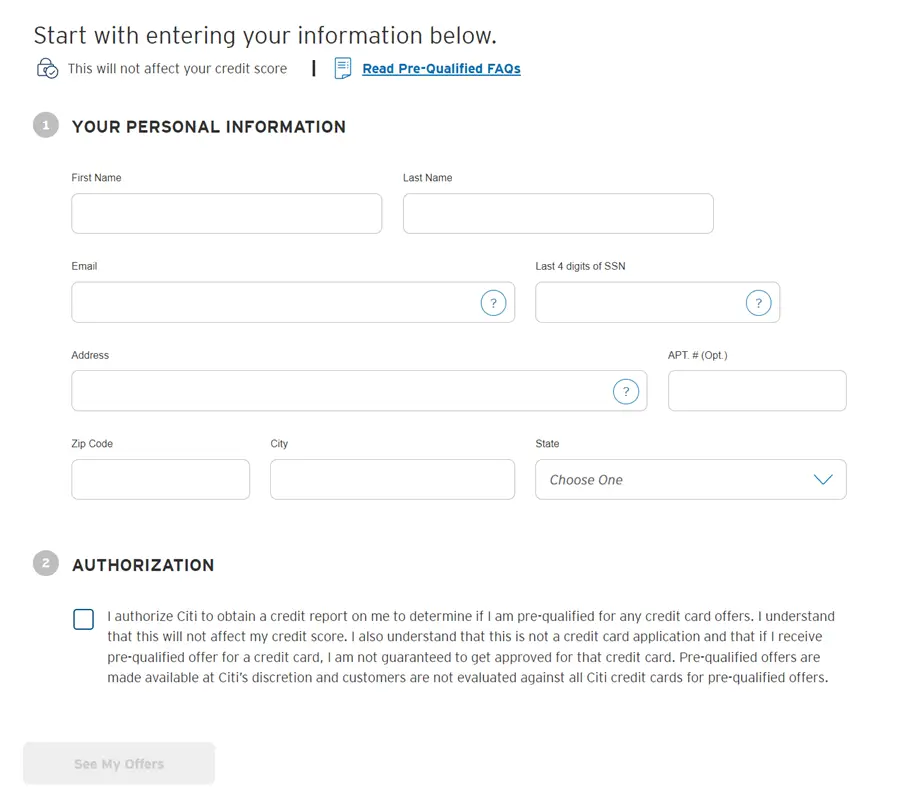Click the SSN help question mark icon
The width and height of the screenshot is (903, 806).
pos(758,303)
